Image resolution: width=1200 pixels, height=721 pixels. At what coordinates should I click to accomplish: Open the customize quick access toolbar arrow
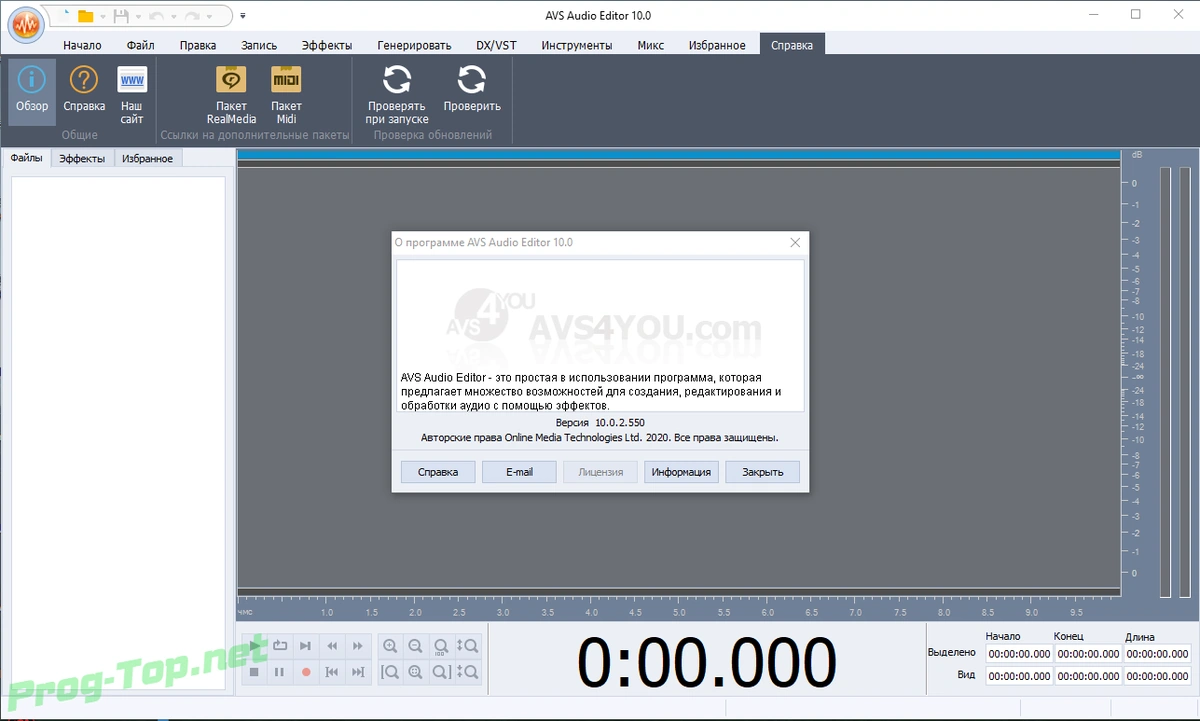243,16
